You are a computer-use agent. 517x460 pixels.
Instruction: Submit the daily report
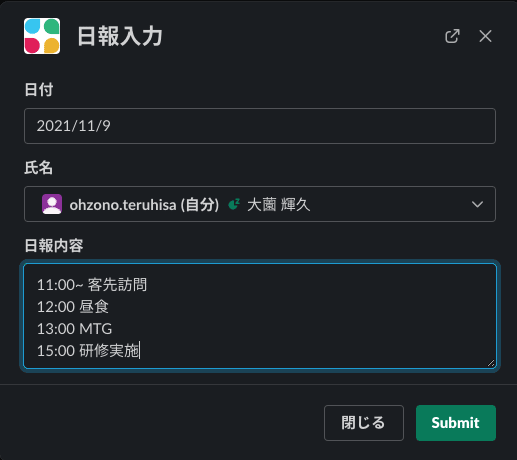click(456, 423)
